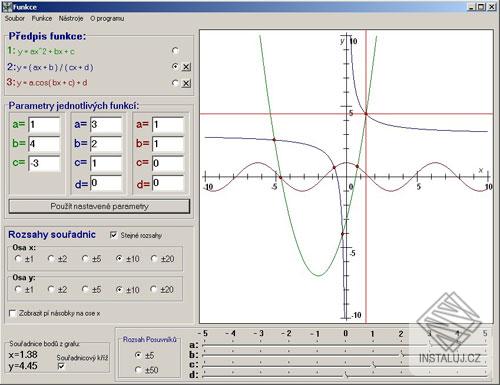Click function 1 formula y=ax^2+bx+c

pos(46,52)
